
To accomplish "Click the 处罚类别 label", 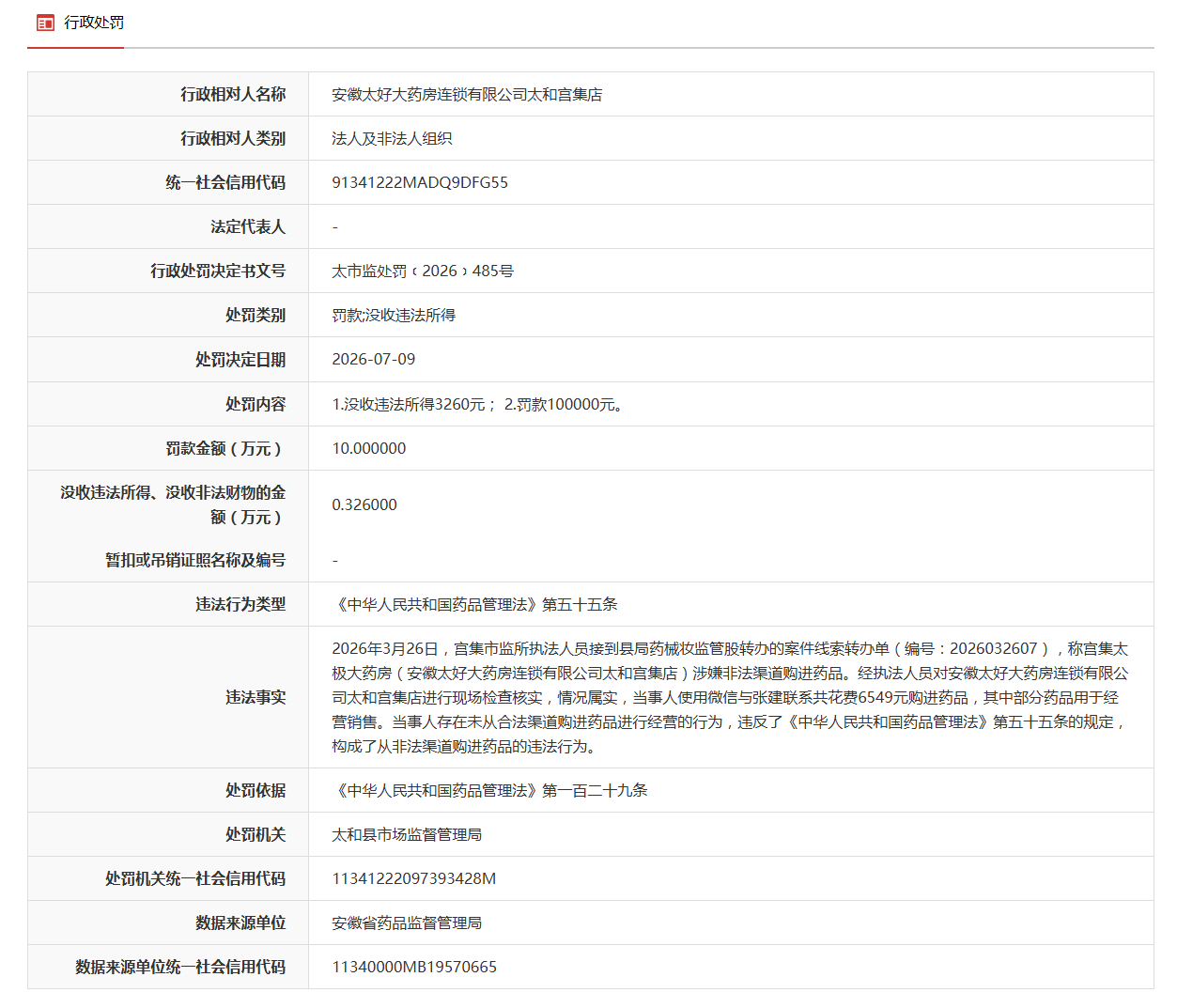I will pyautogui.click(x=256, y=315).
